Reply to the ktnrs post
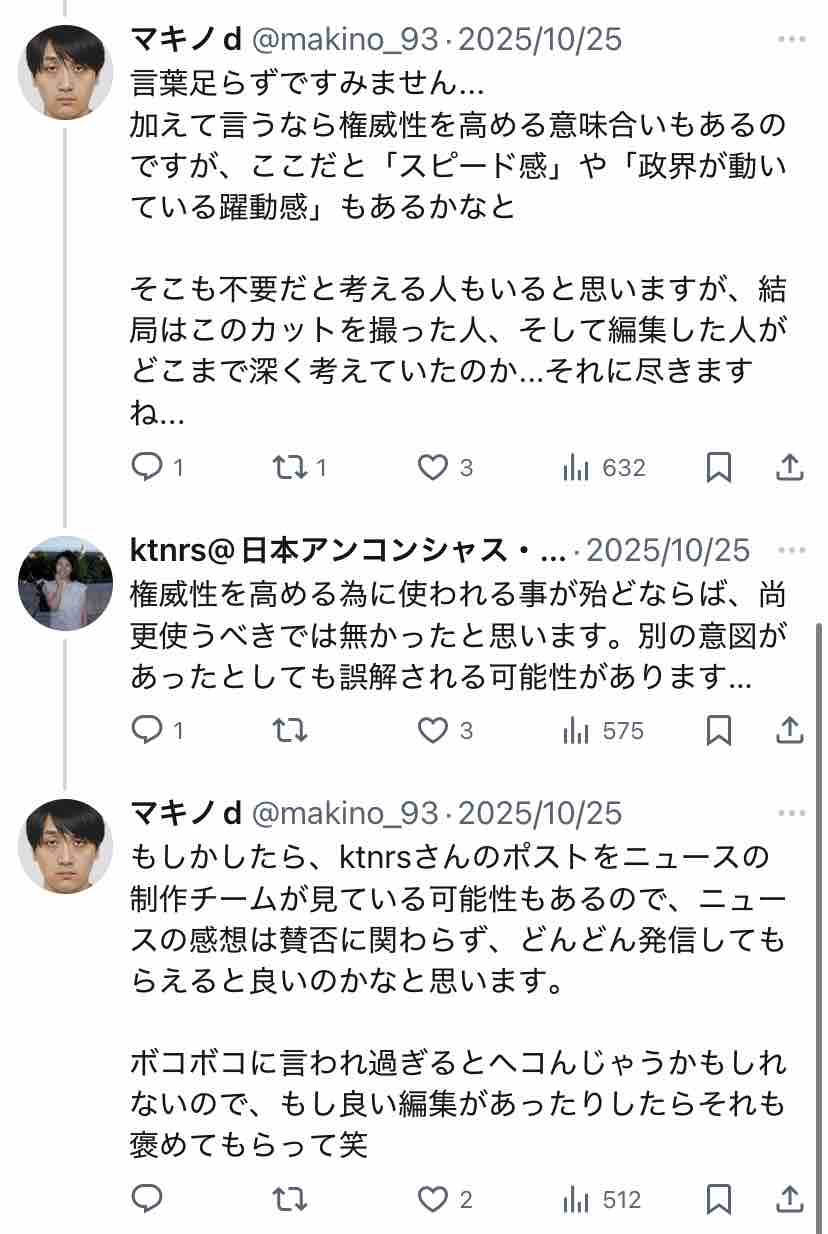Viewport: 828px width, 1234px height. [148, 731]
